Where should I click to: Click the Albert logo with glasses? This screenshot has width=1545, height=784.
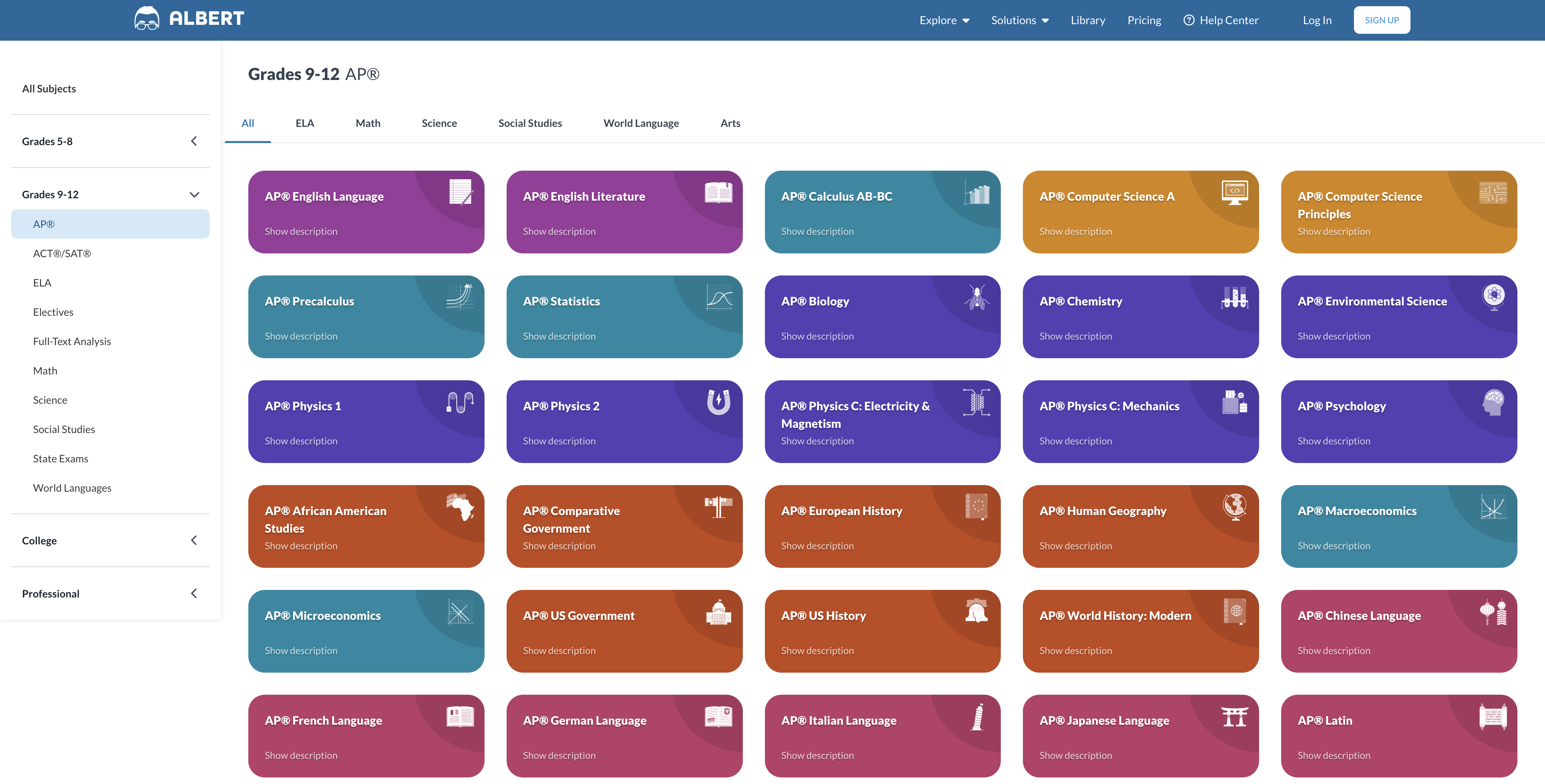coord(147,19)
